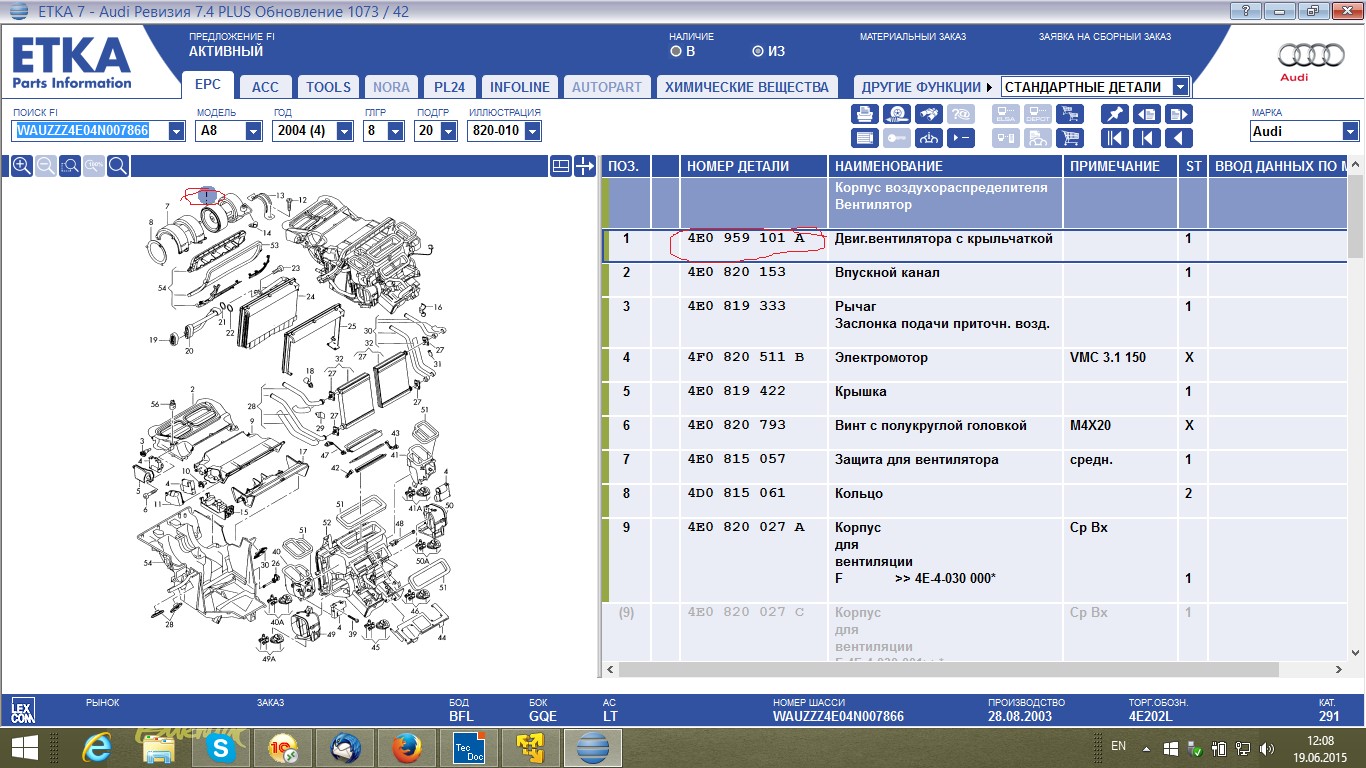
Task: Click the print icon in toolbar
Action: (x=865, y=114)
